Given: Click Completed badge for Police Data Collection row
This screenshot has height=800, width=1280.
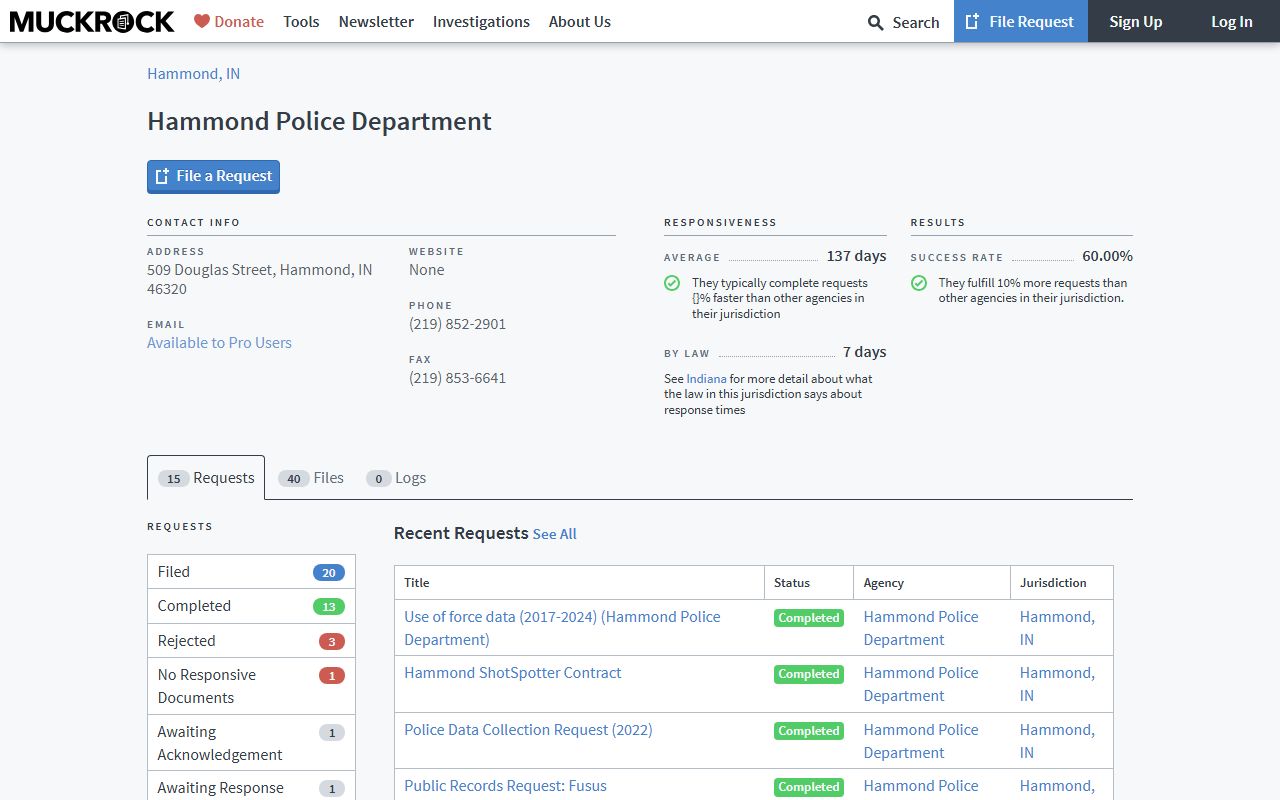Looking at the screenshot, I should (809, 731).
